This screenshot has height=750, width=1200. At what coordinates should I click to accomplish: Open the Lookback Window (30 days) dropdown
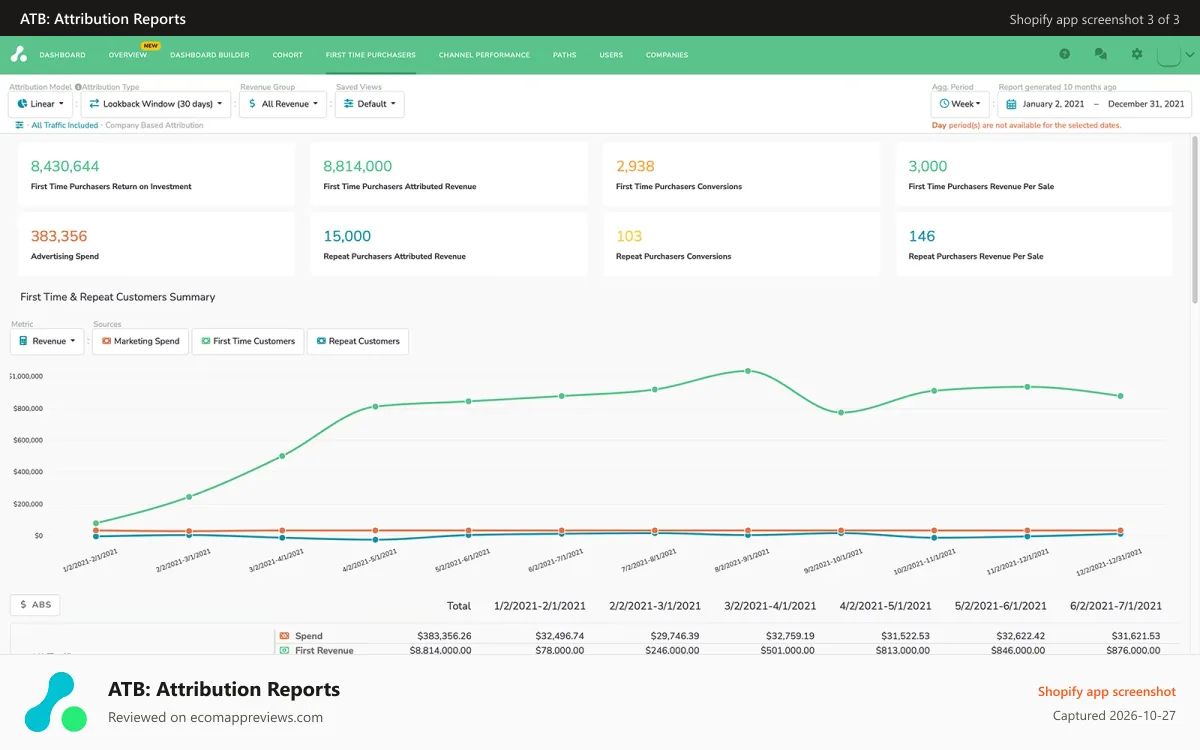[x=156, y=104]
